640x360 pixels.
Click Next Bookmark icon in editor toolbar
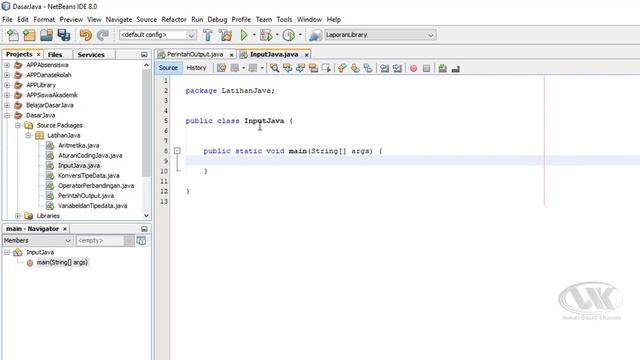355,68
